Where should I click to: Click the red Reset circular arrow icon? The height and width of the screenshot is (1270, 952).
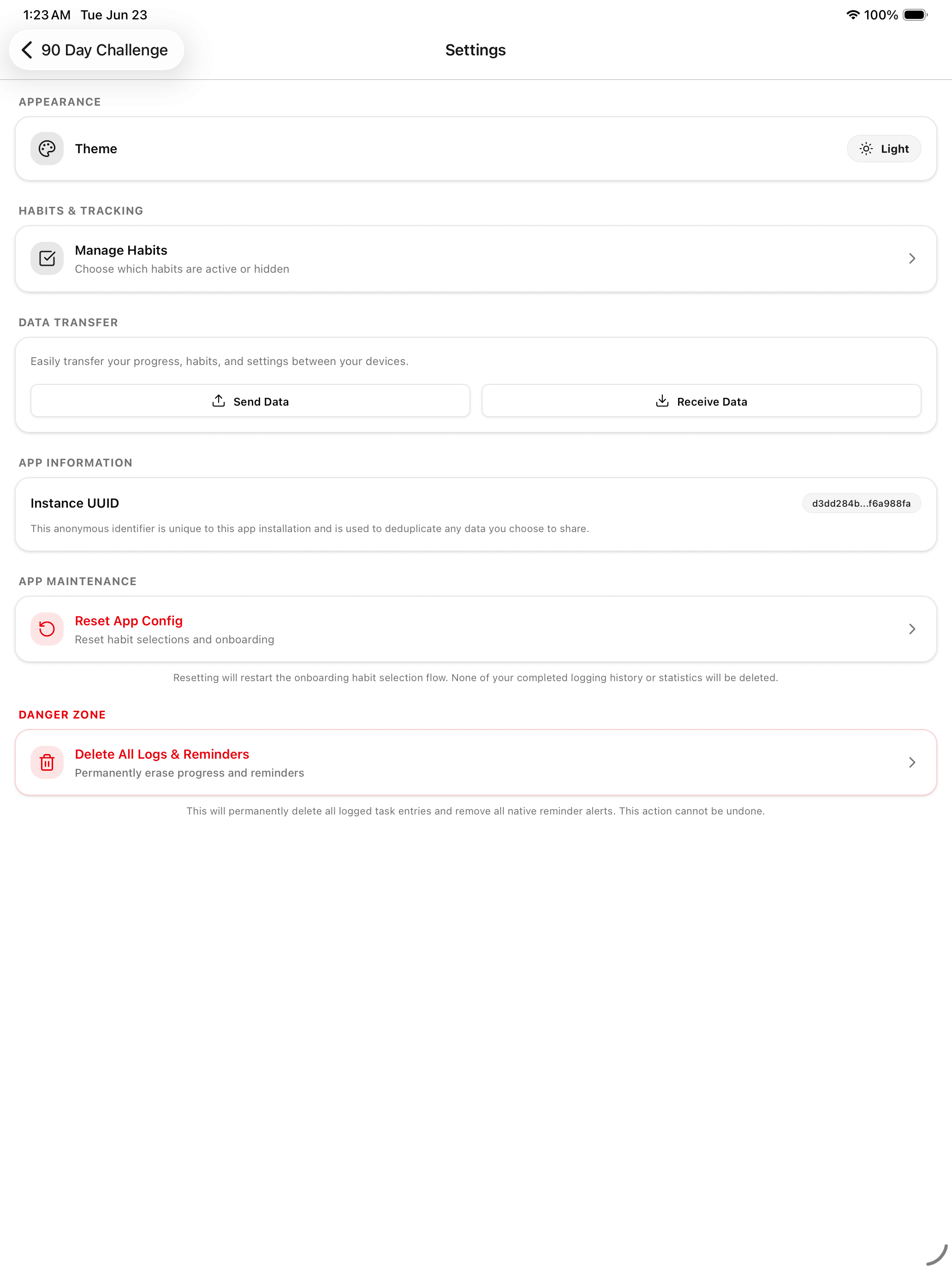coord(47,629)
